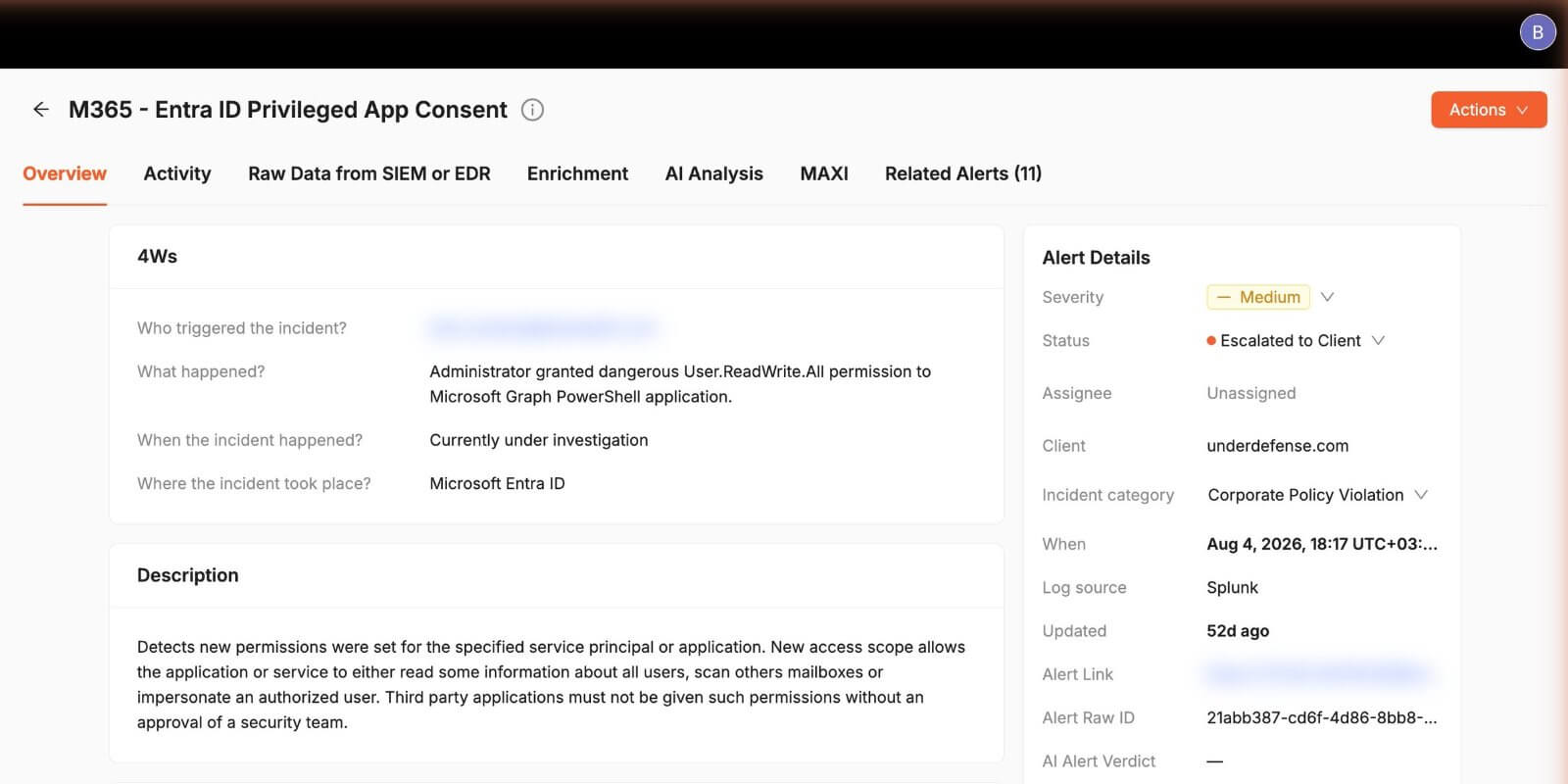This screenshot has width=1568, height=784.
Task: View the AI Analysis tab
Action: pyautogui.click(x=713, y=173)
